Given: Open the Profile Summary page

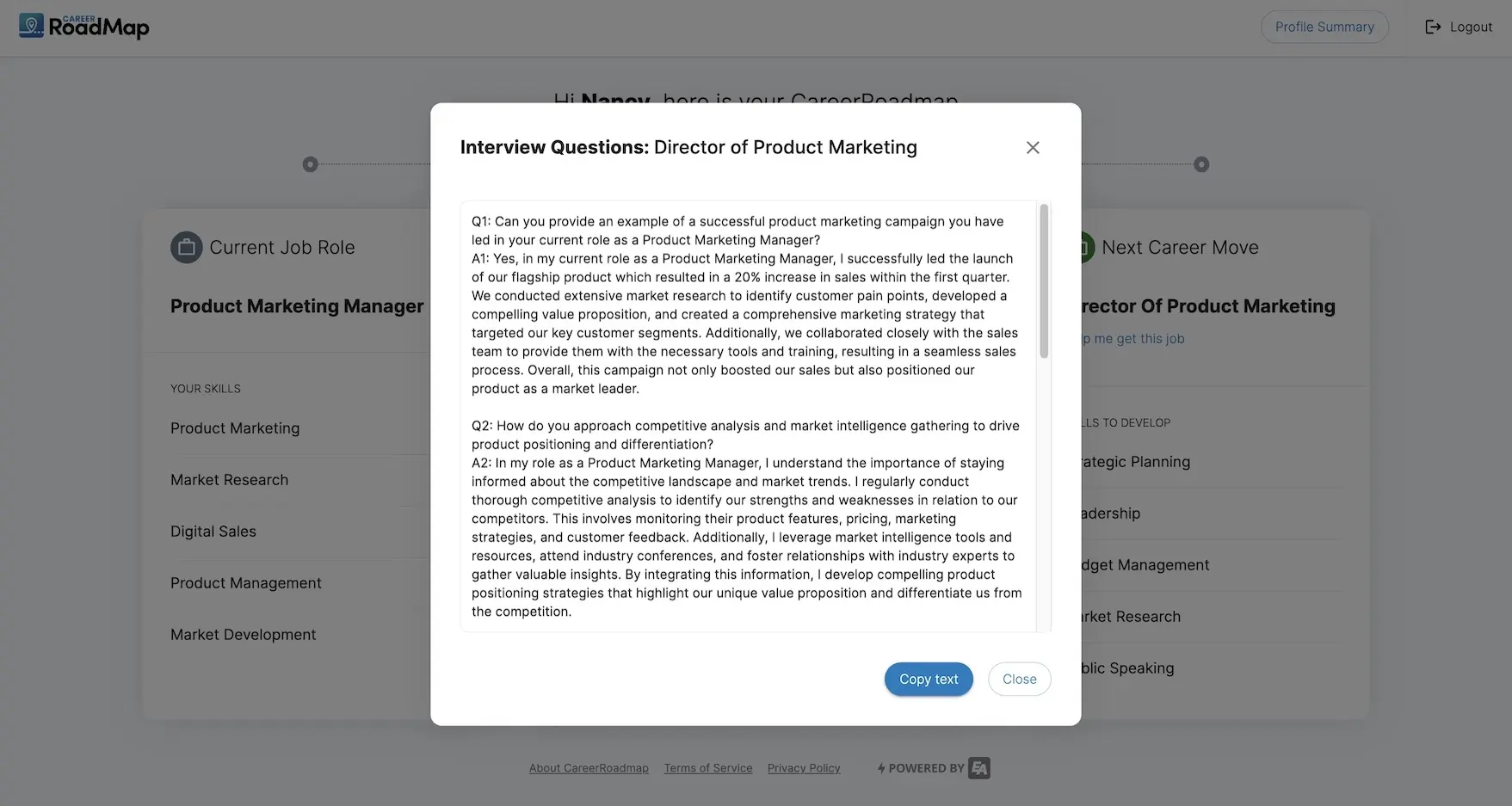Looking at the screenshot, I should 1324,27.
